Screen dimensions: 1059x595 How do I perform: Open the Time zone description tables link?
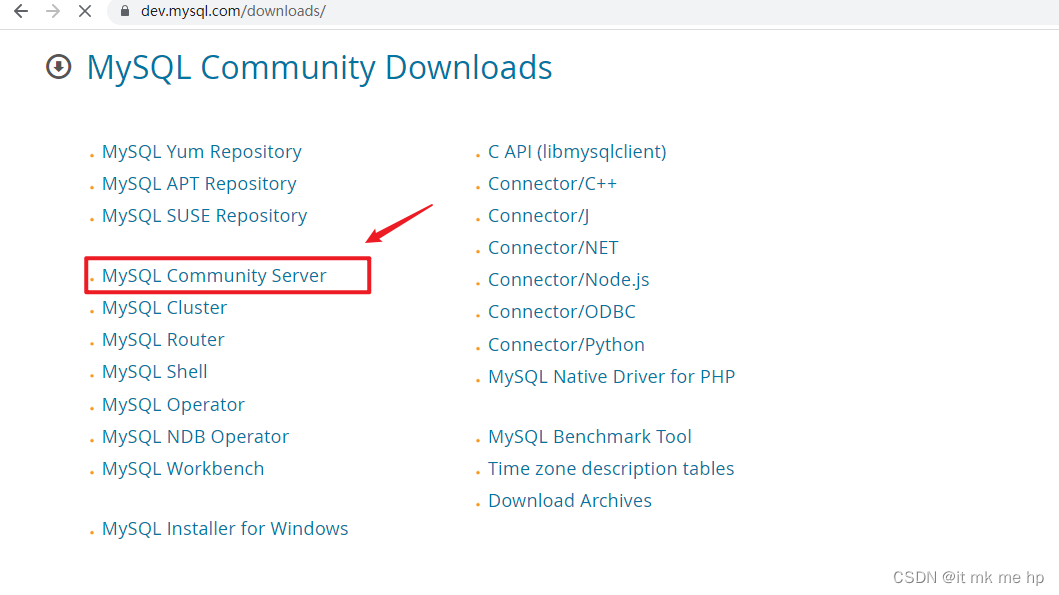(611, 469)
